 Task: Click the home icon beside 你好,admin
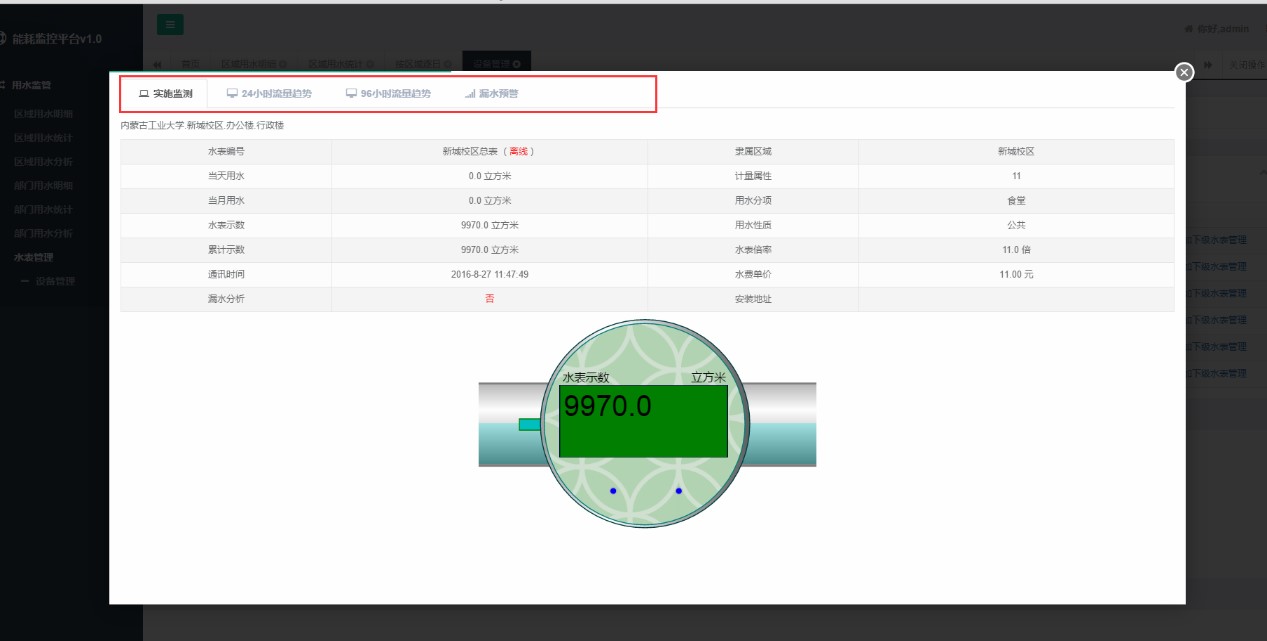click(x=1188, y=29)
